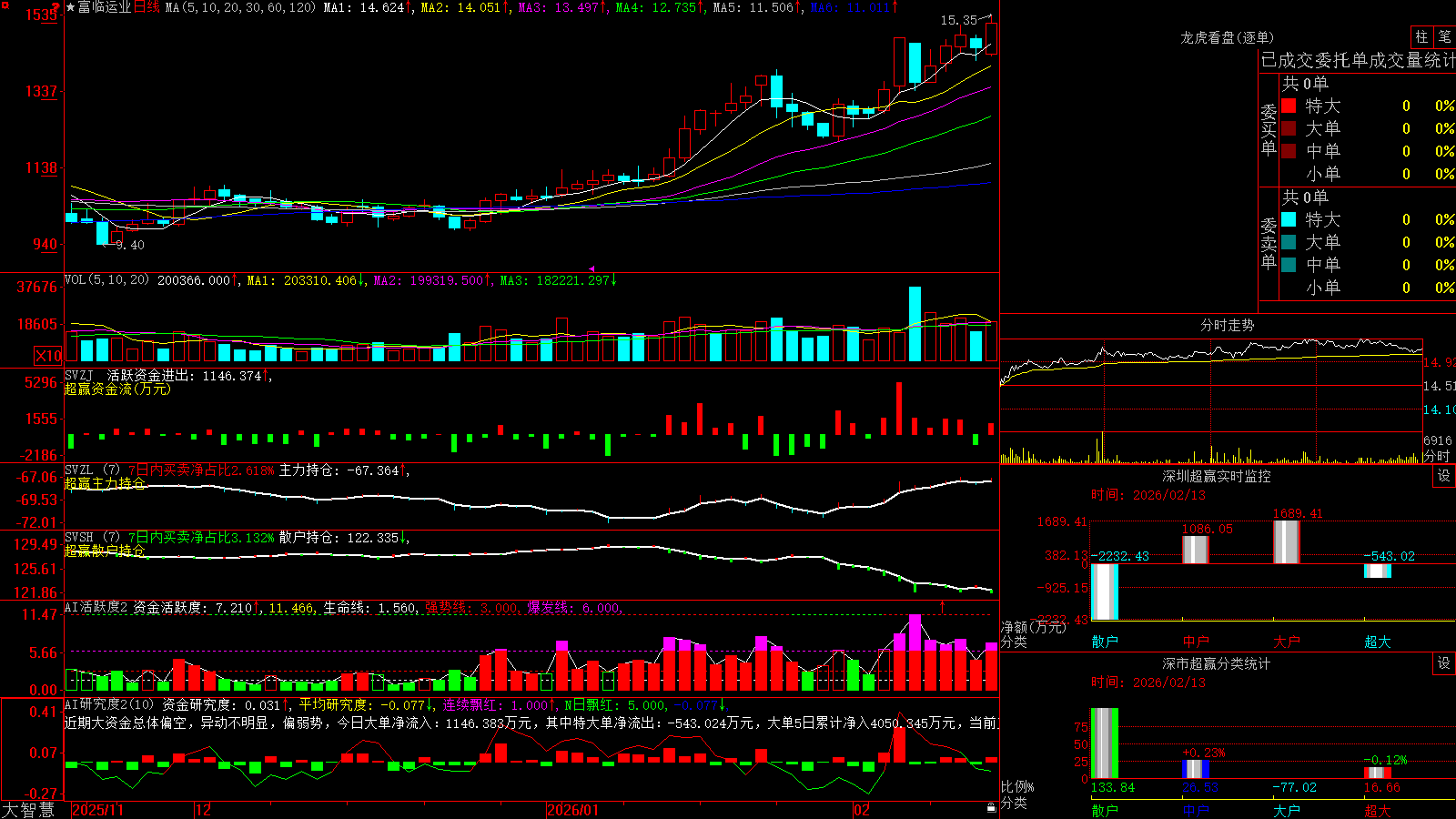1456x819 pixels.
Task: Click the green 散户 ratio bar in 分类统计
Action: [x=1105, y=743]
